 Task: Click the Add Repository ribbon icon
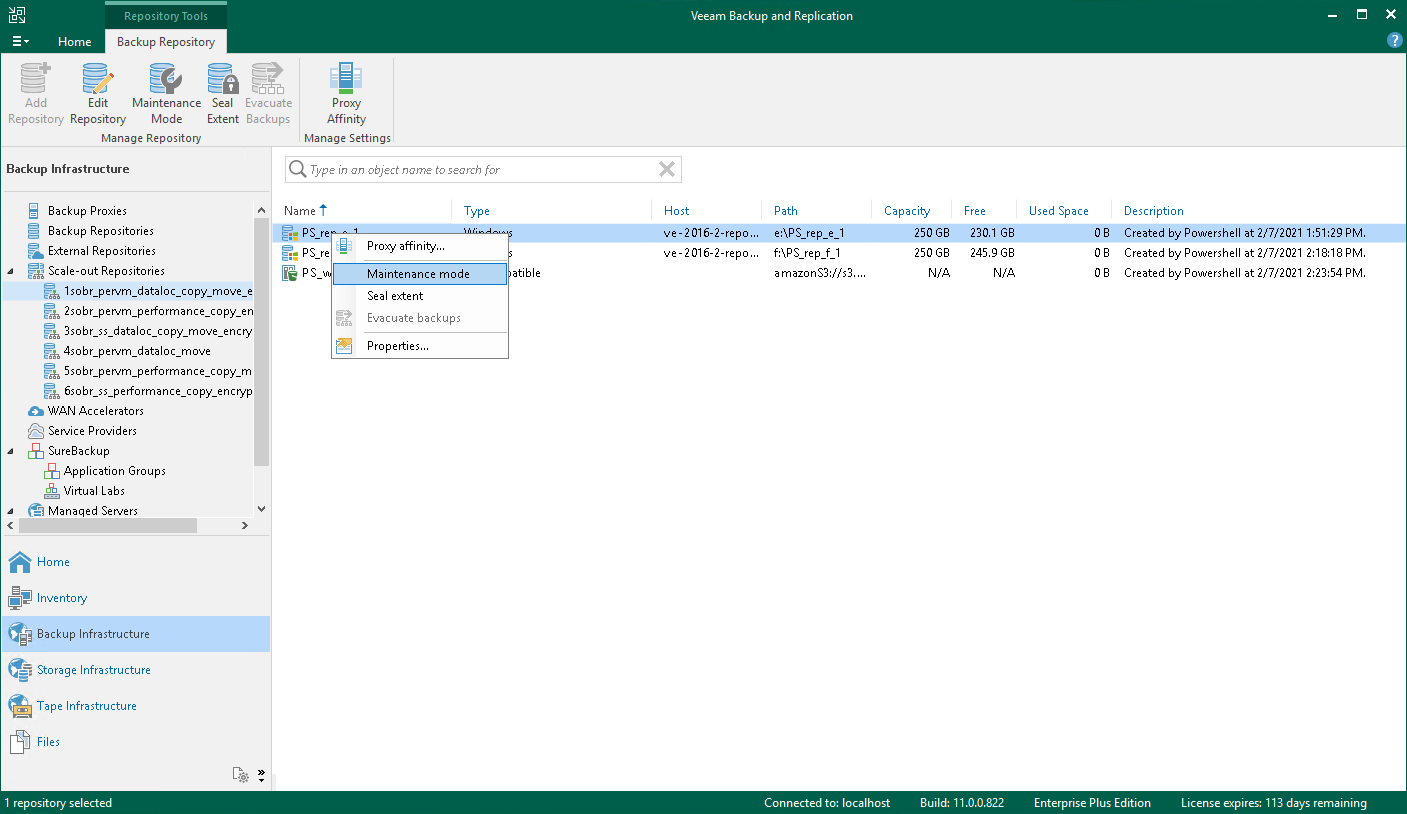tap(36, 79)
